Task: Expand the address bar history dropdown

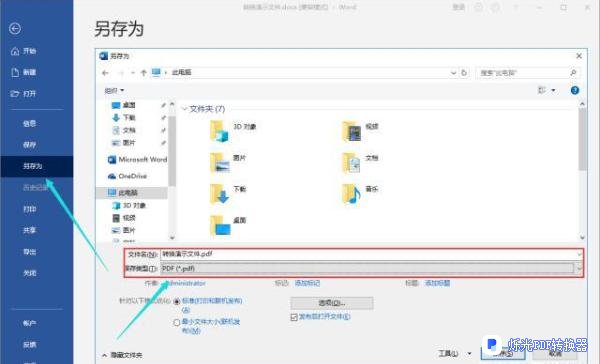Action: tap(453, 73)
